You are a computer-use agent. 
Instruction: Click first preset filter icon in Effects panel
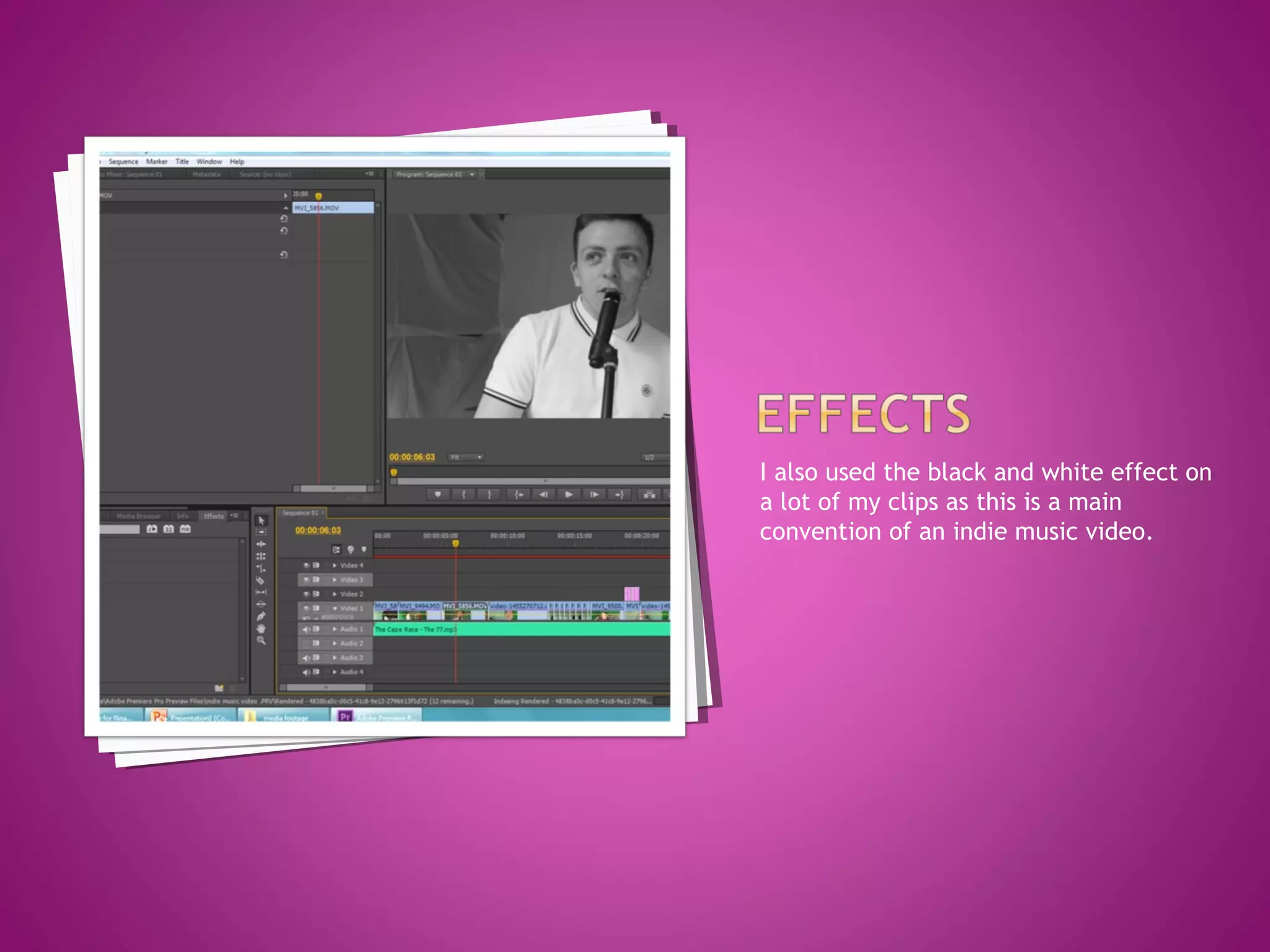(152, 529)
